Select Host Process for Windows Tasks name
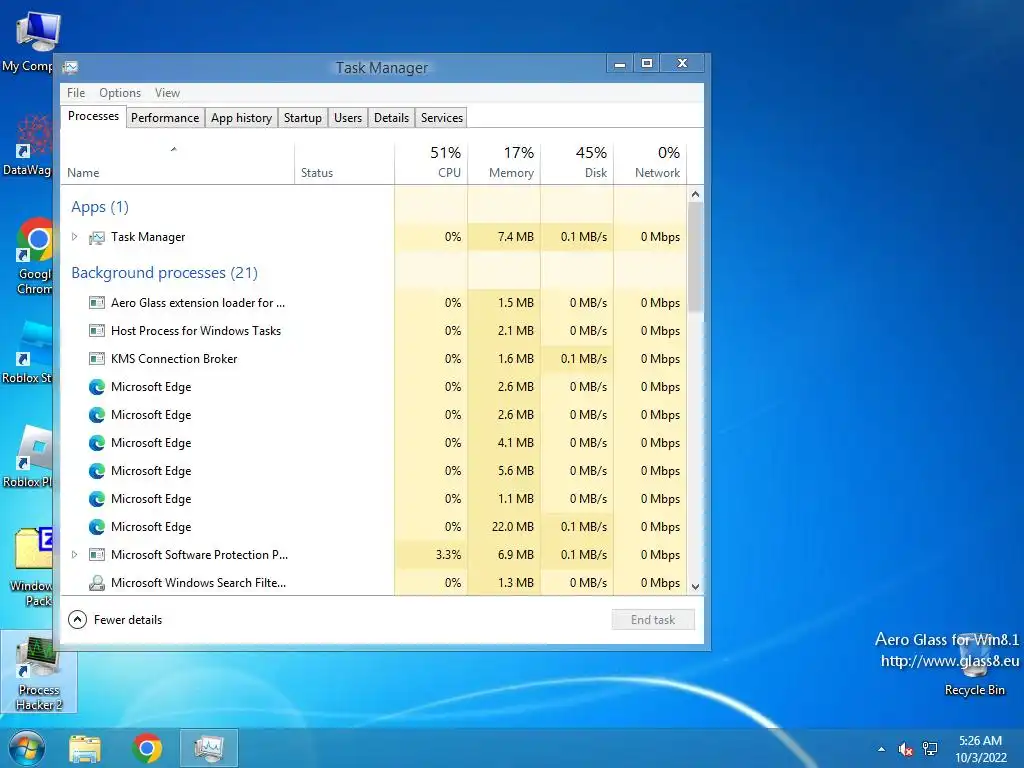The image size is (1024, 768). click(196, 330)
